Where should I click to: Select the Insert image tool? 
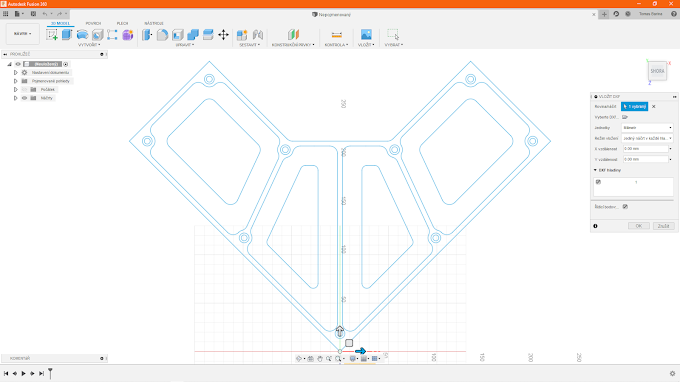click(x=366, y=35)
